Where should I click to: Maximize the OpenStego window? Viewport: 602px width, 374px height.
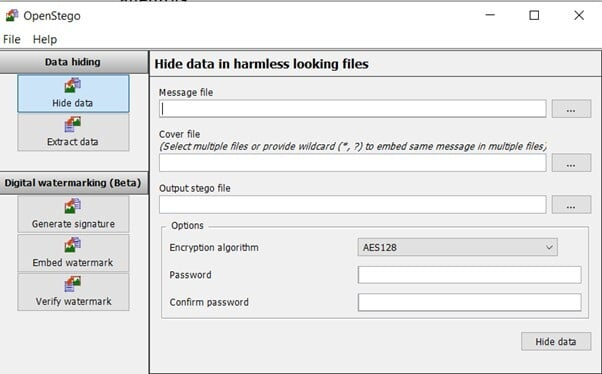(x=534, y=15)
